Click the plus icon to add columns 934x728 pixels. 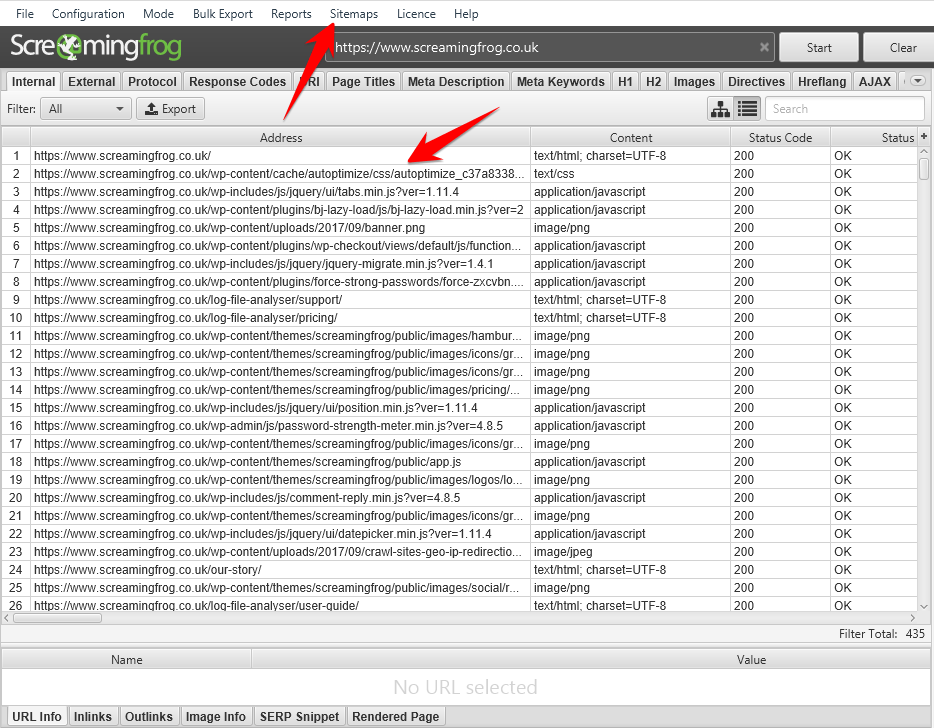coord(924,136)
